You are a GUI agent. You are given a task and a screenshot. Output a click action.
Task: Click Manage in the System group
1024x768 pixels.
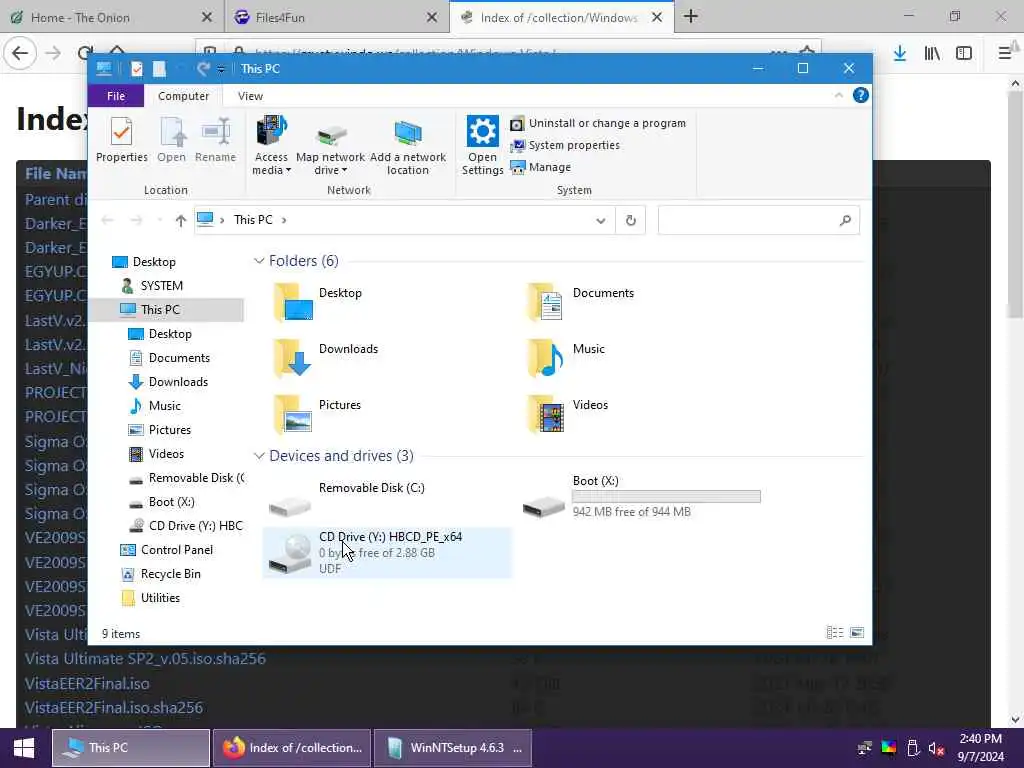pos(541,167)
